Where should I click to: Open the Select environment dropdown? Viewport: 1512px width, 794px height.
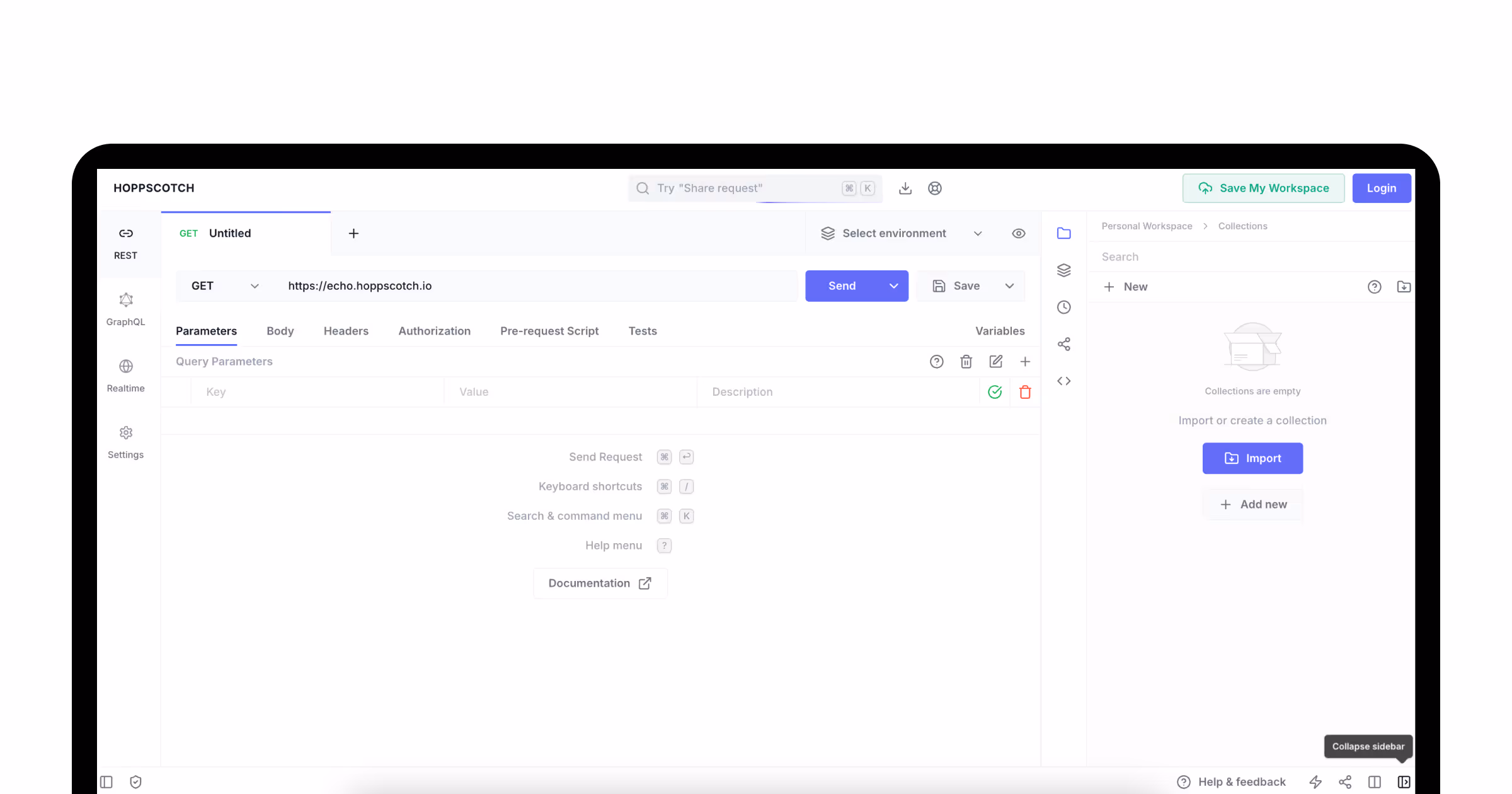[901, 234]
